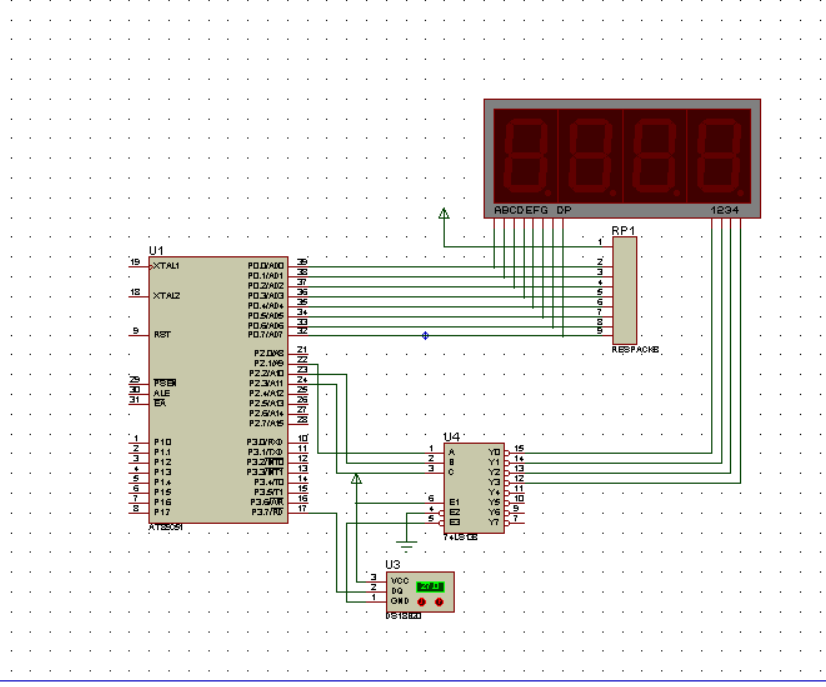Click the RP1 reference label
The image size is (826, 687).
(x=624, y=231)
